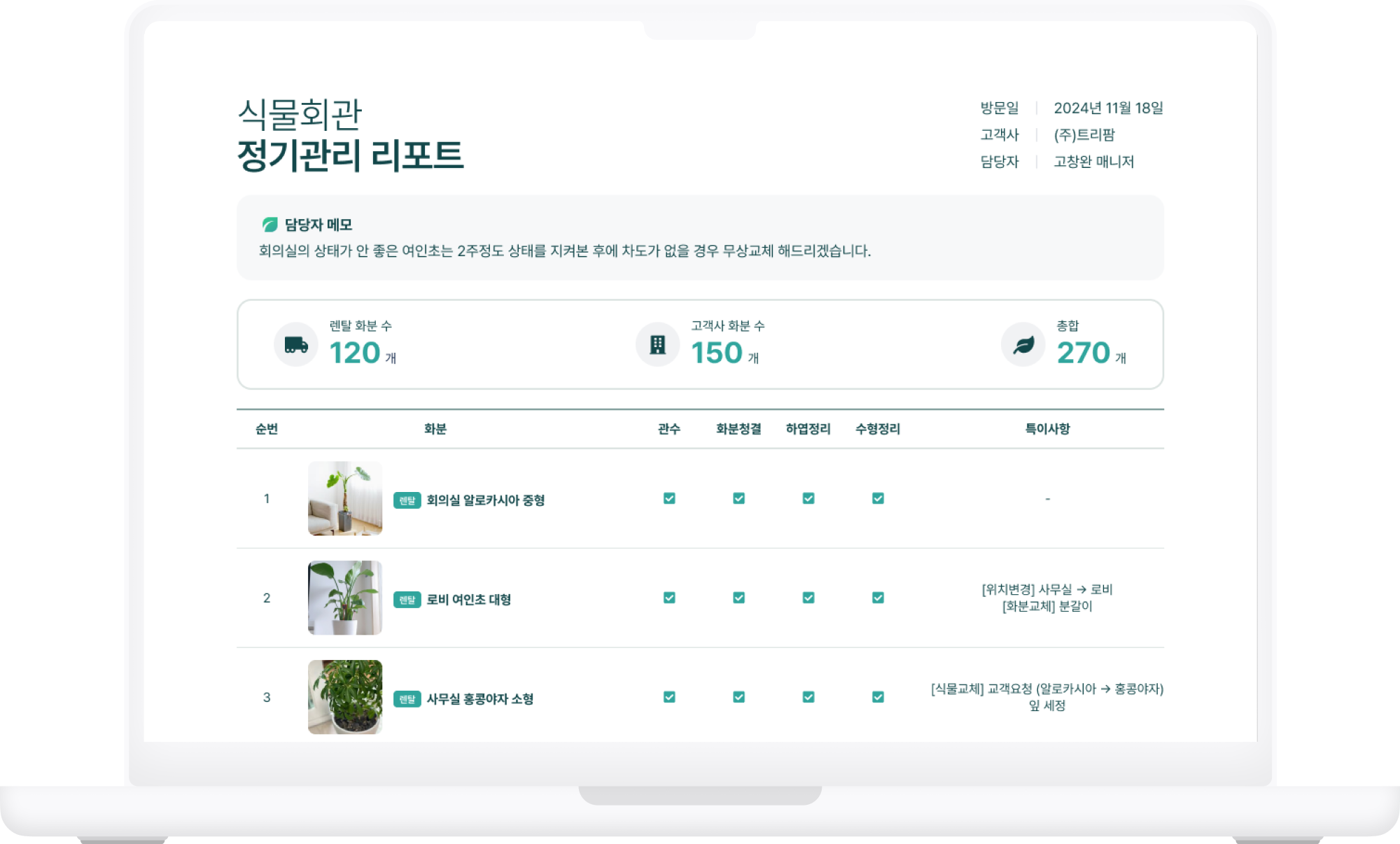Click the client name (주)트리팜
This screenshot has height=844, width=1400.
tap(1084, 134)
